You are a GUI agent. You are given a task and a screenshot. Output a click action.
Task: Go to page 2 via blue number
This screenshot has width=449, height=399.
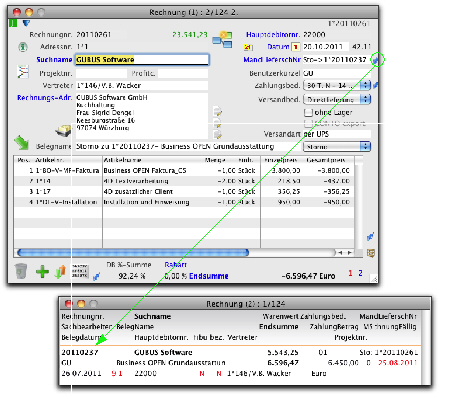(x=360, y=273)
